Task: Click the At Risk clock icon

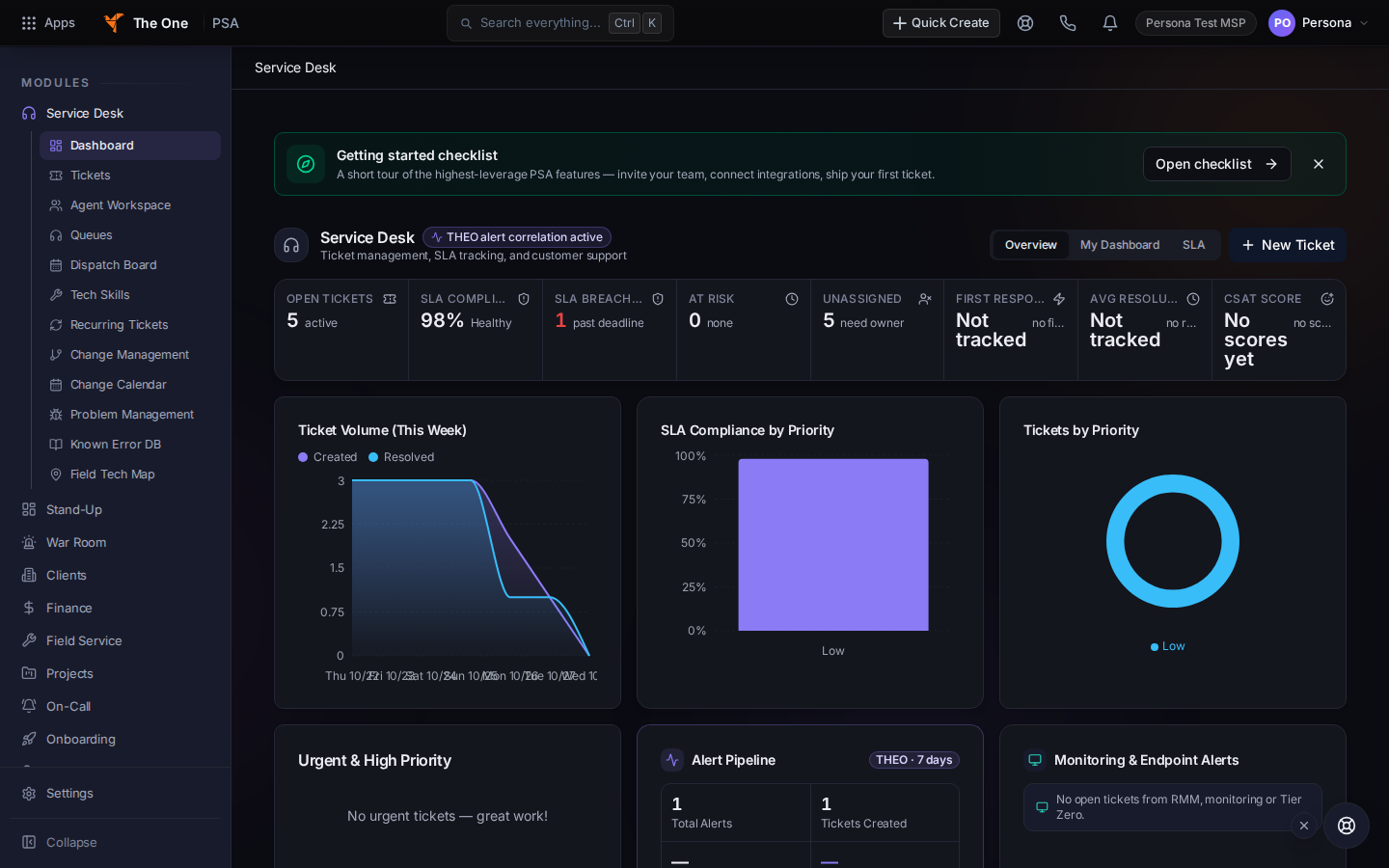Action: pos(792,299)
